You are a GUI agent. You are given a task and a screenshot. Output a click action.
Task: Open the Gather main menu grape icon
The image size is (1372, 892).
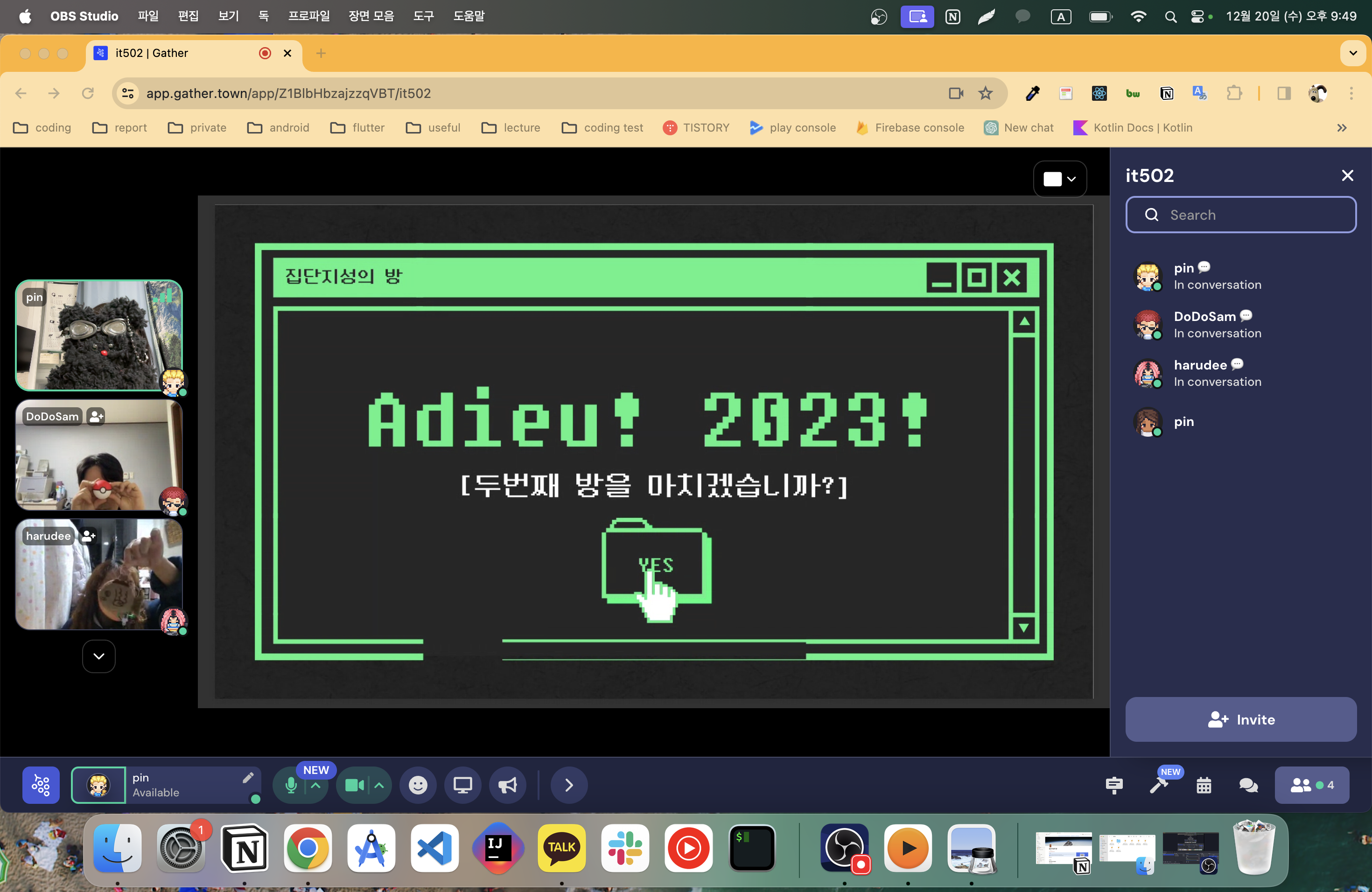click(41, 785)
